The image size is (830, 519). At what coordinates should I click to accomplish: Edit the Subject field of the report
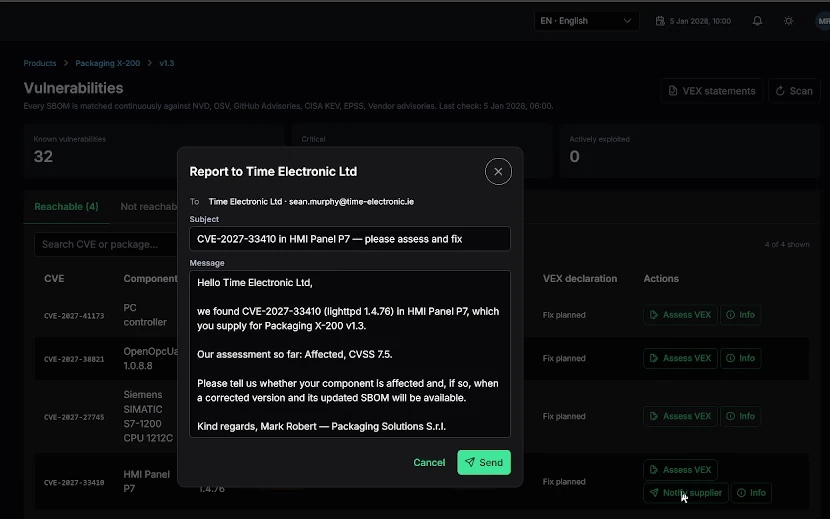(350, 239)
